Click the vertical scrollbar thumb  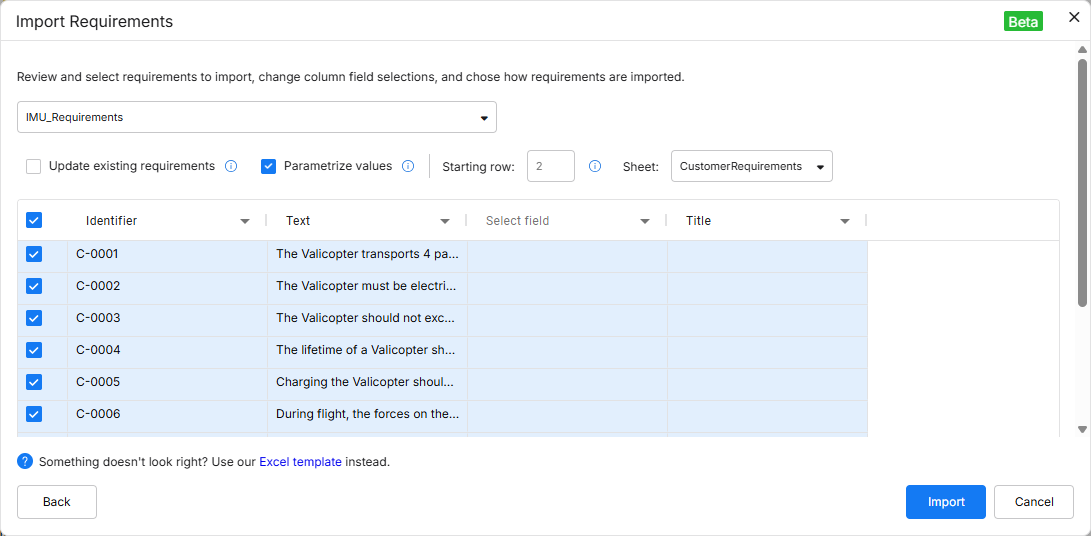click(1082, 182)
